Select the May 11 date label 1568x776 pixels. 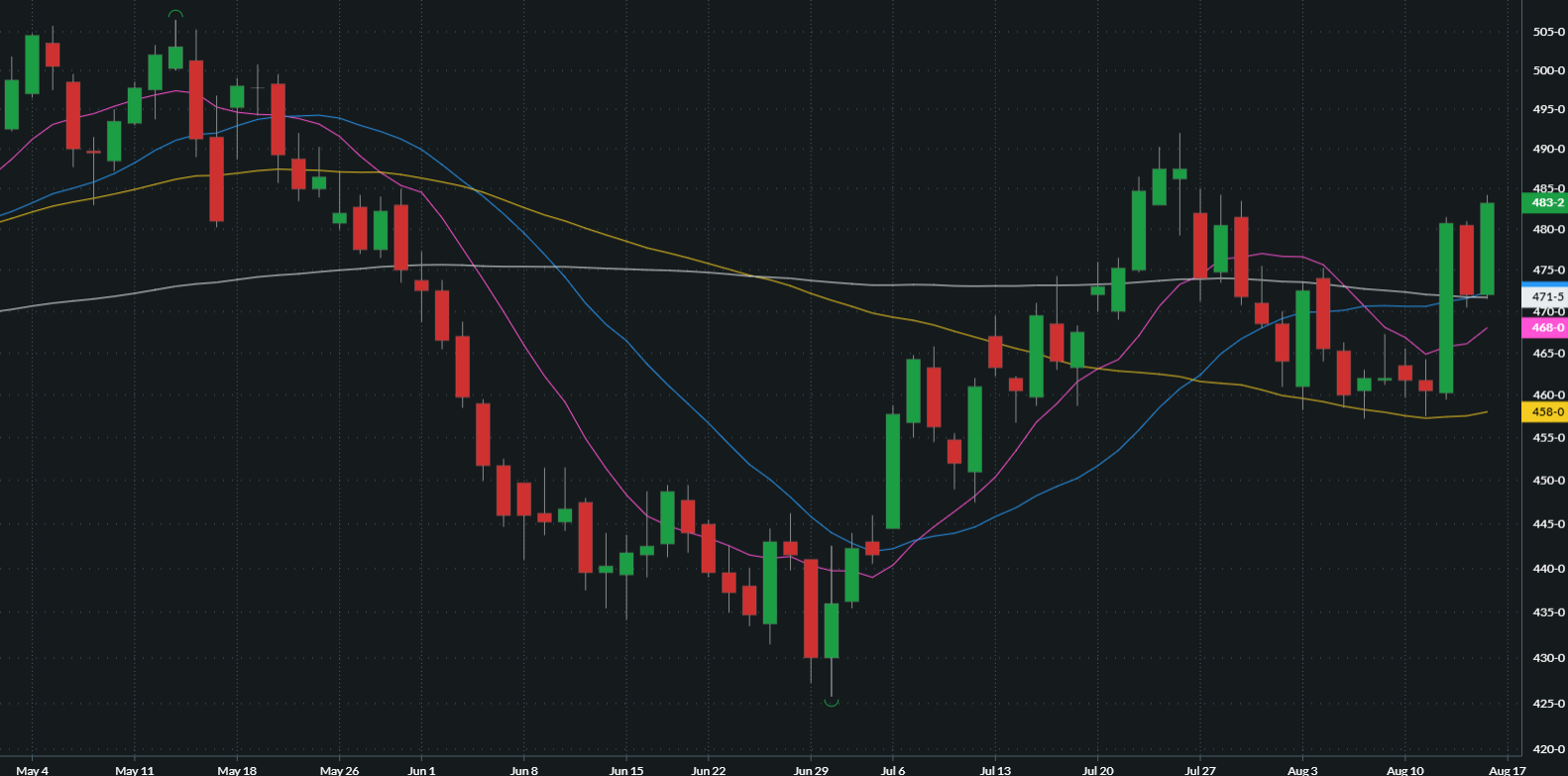tap(135, 770)
